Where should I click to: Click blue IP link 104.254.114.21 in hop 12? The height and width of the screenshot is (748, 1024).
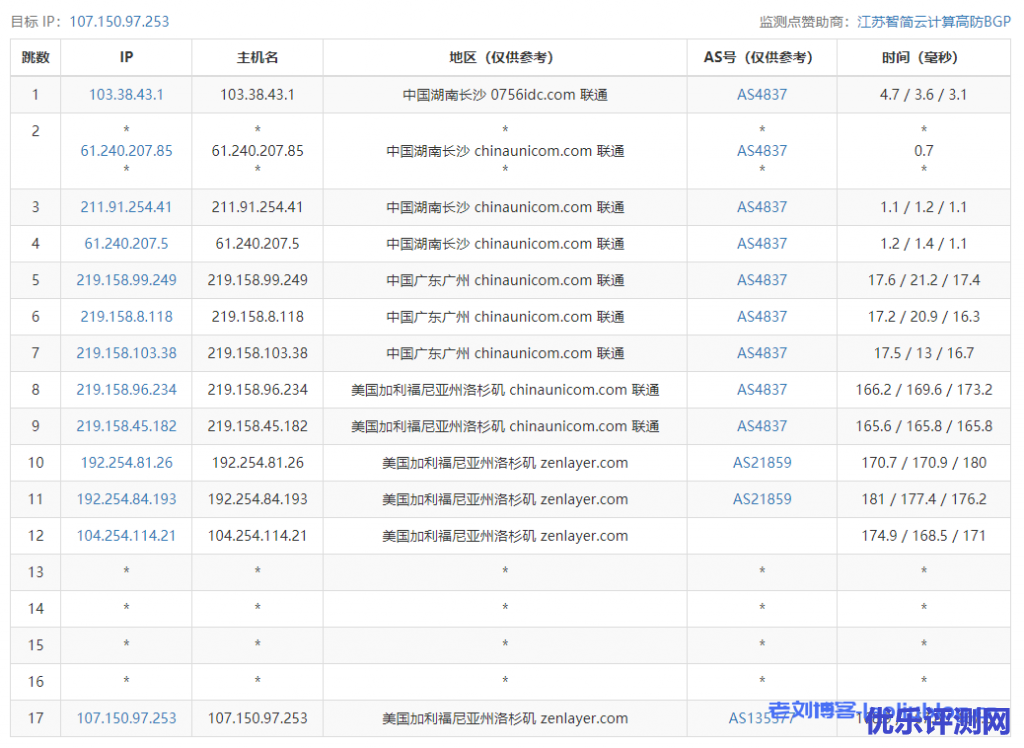[126, 536]
